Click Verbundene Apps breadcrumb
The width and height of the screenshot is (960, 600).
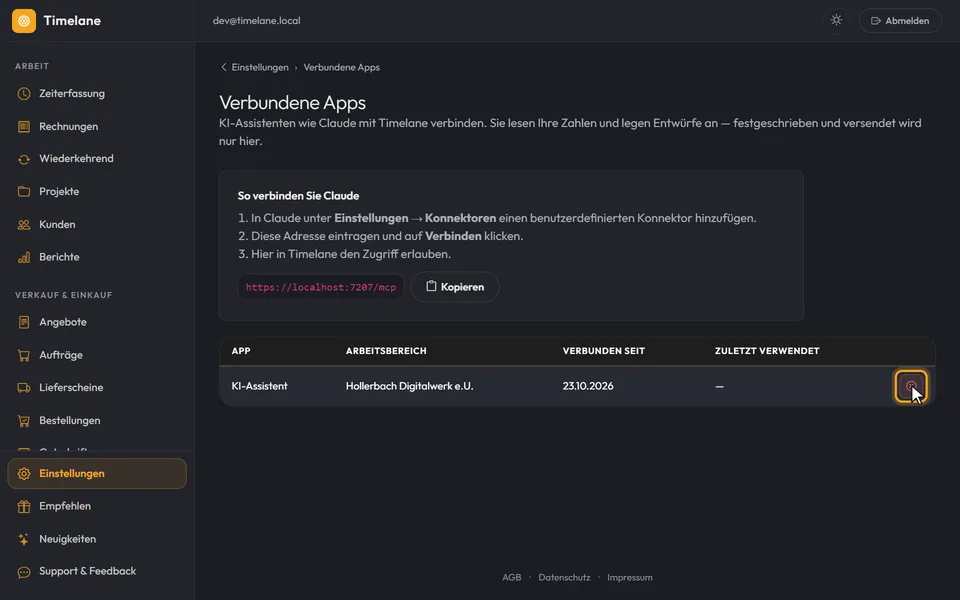pyautogui.click(x=342, y=67)
